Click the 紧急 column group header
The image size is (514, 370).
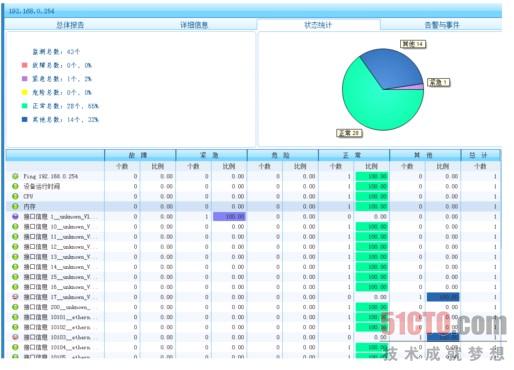point(211,155)
